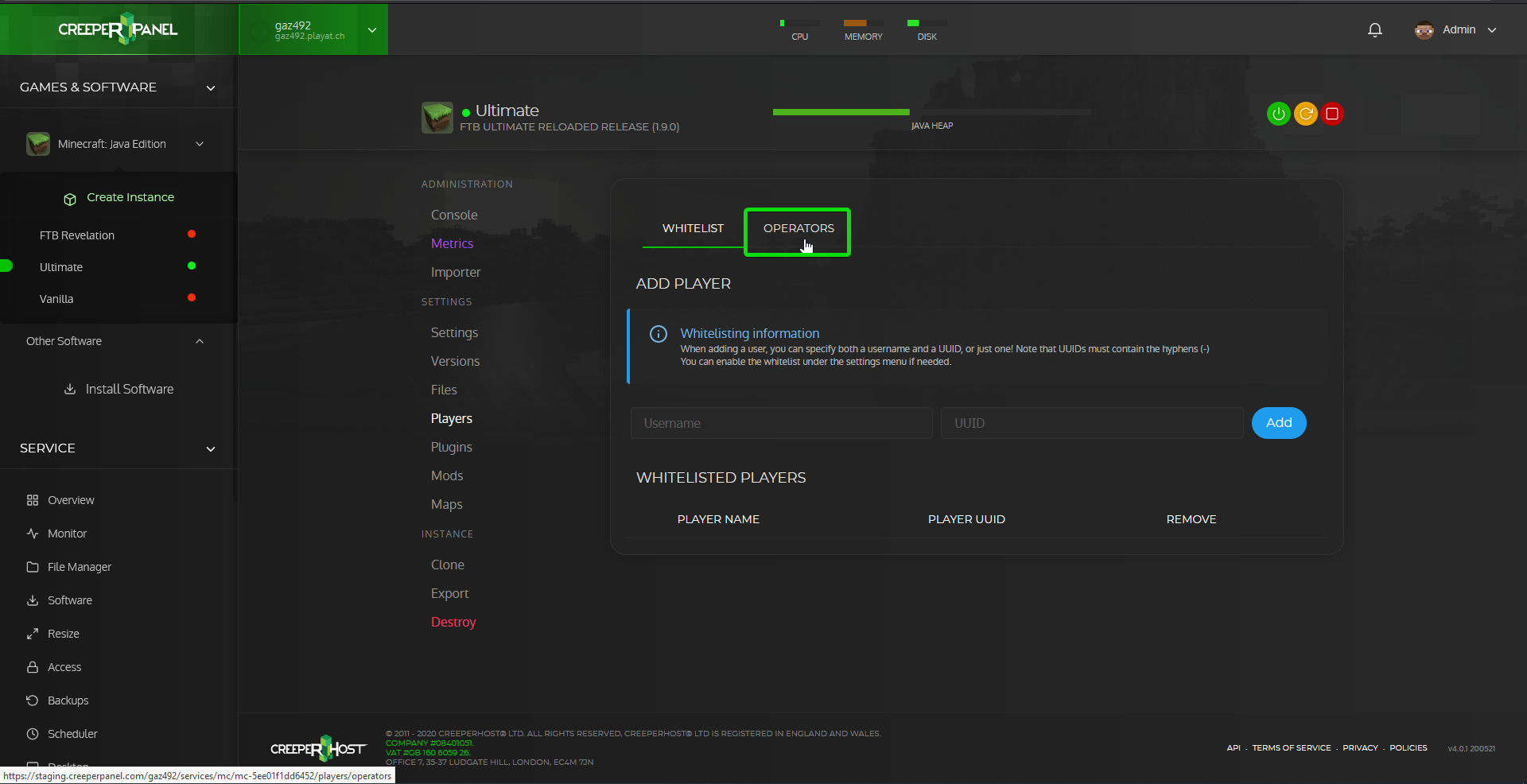The height and width of the screenshot is (784, 1527).
Task: Click the Create Instance link
Action: (x=130, y=197)
